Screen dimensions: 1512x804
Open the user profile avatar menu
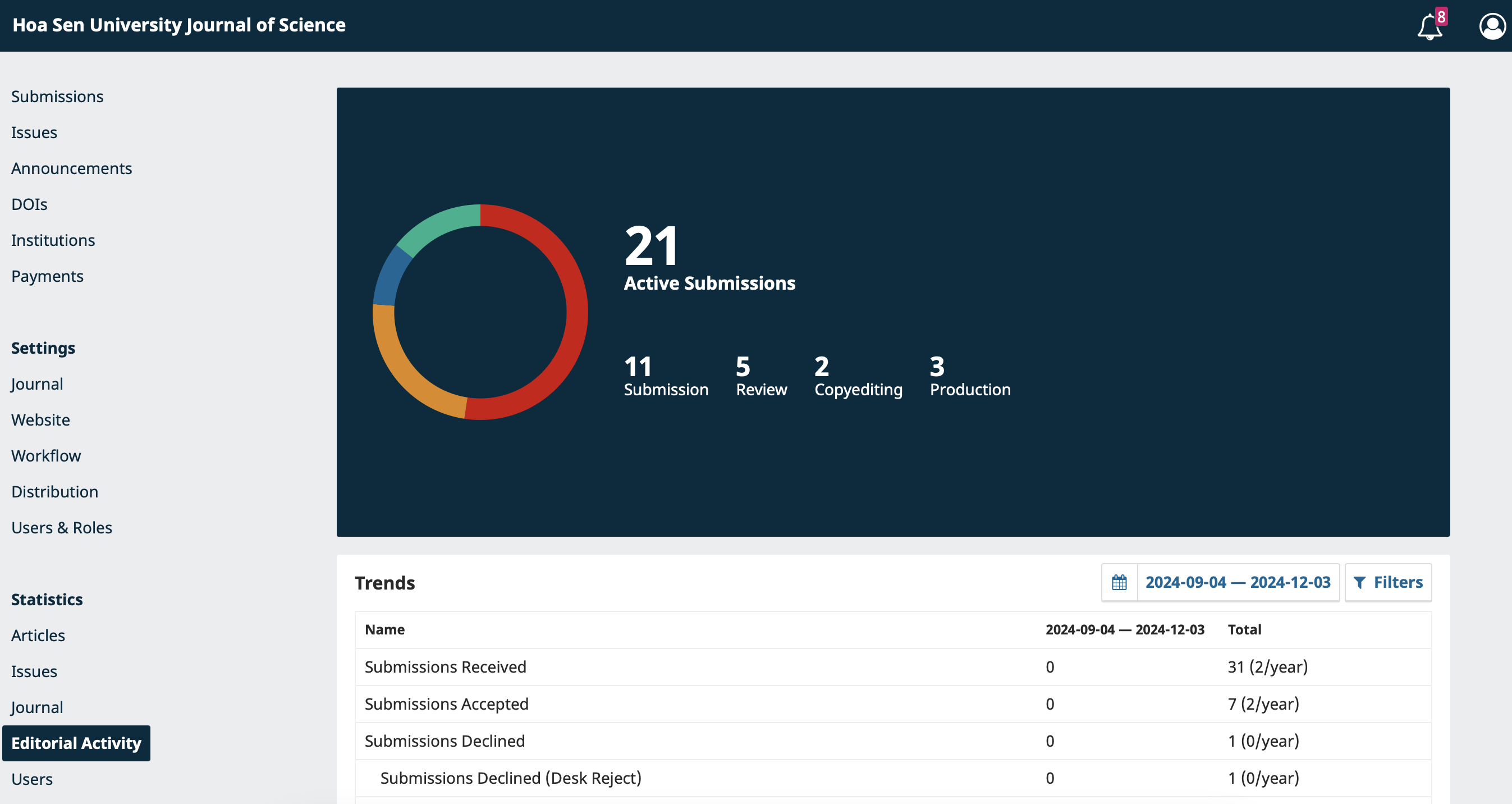click(x=1491, y=26)
